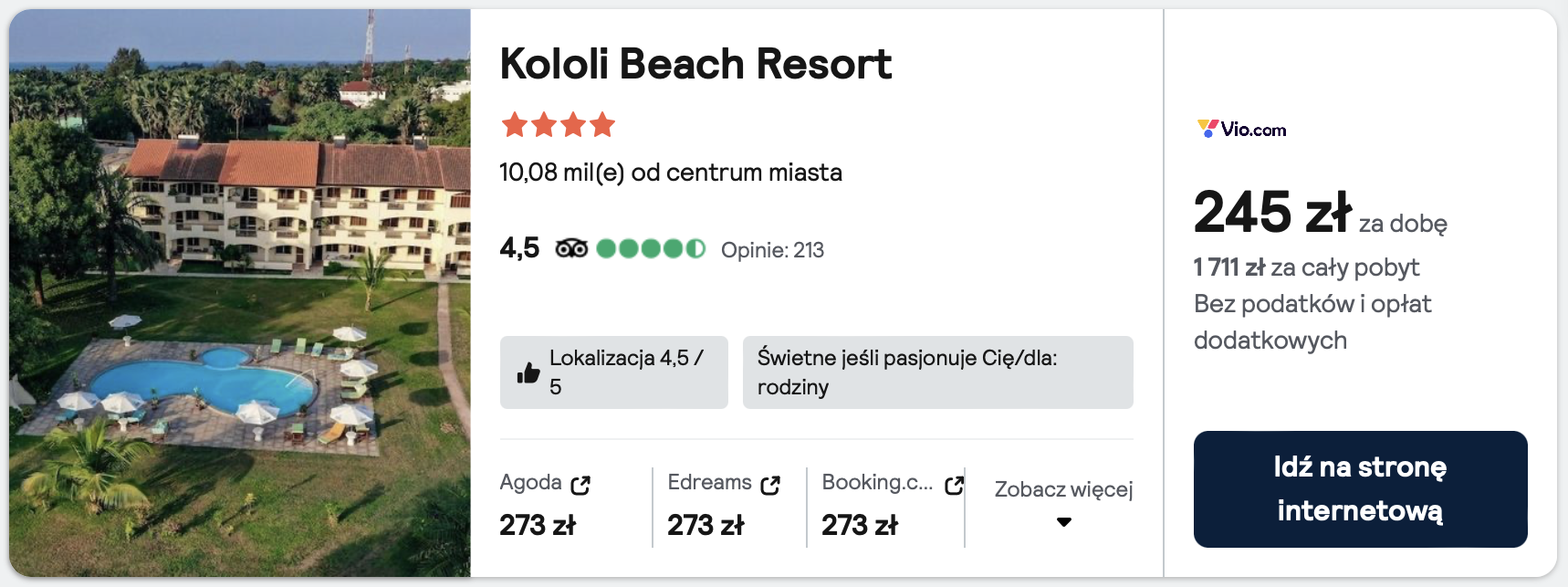Click the Zobacz więcej label

click(1063, 489)
